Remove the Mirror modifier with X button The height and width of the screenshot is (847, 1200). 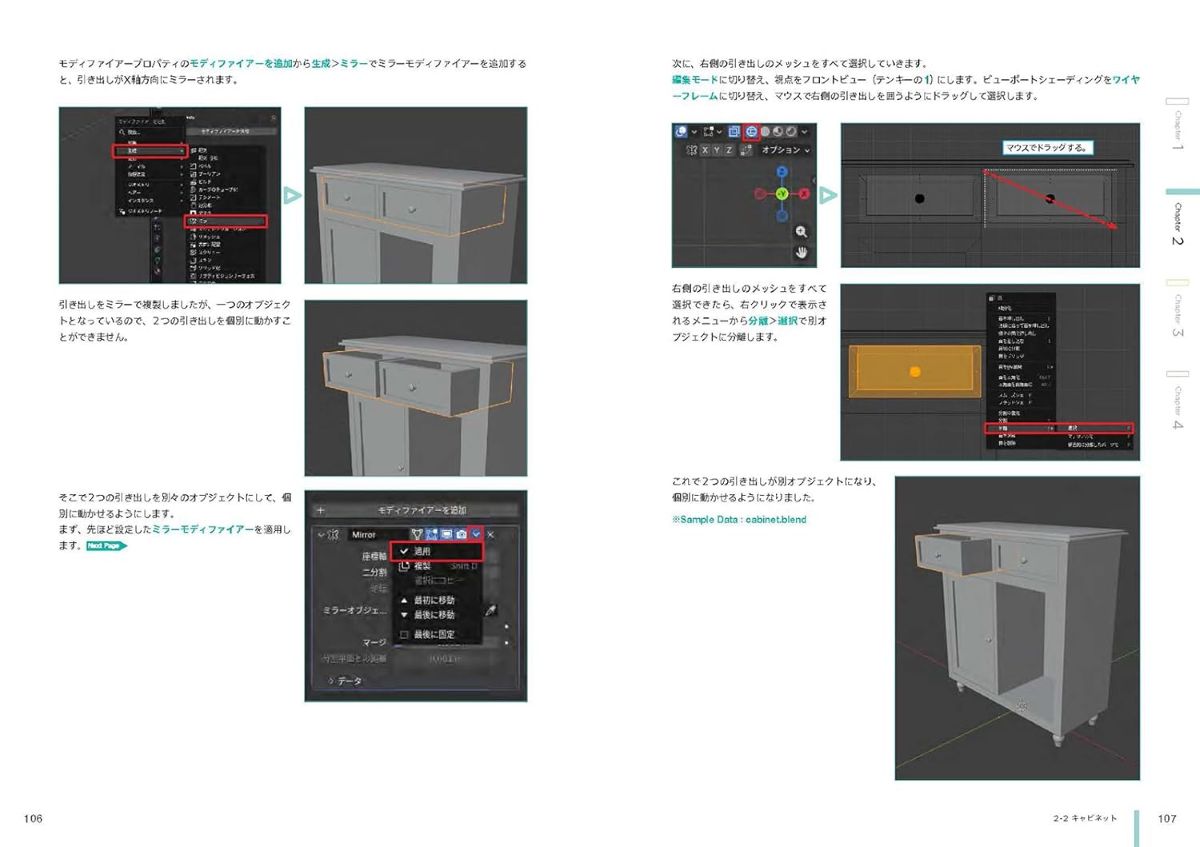coord(491,535)
